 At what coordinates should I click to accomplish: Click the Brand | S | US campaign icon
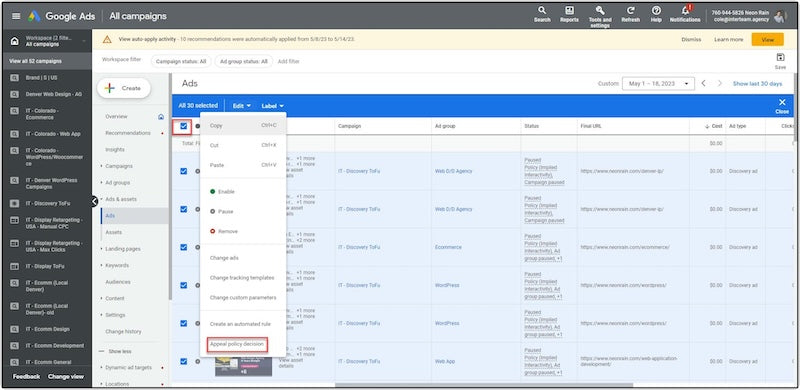[15, 78]
